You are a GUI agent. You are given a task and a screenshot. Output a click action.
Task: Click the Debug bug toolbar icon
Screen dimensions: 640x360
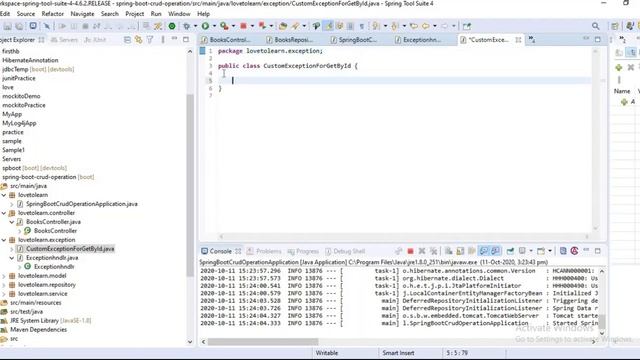187,26
